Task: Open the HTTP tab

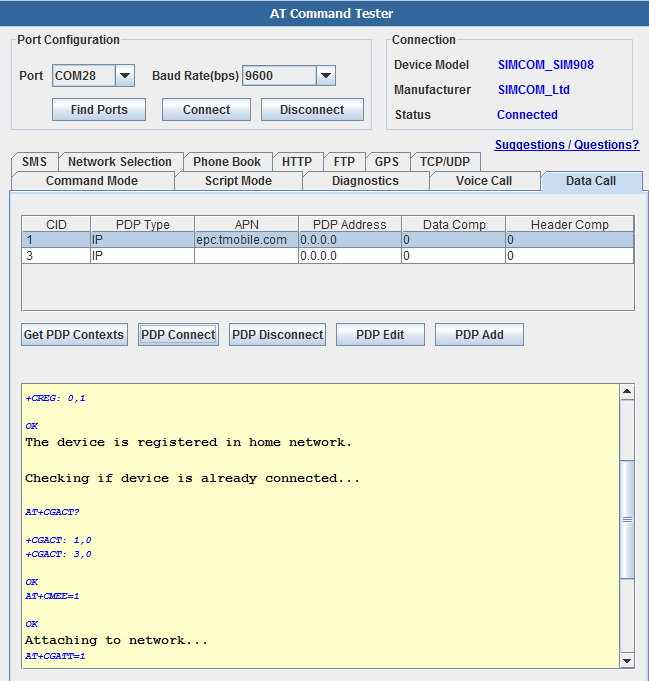Action: point(297,162)
